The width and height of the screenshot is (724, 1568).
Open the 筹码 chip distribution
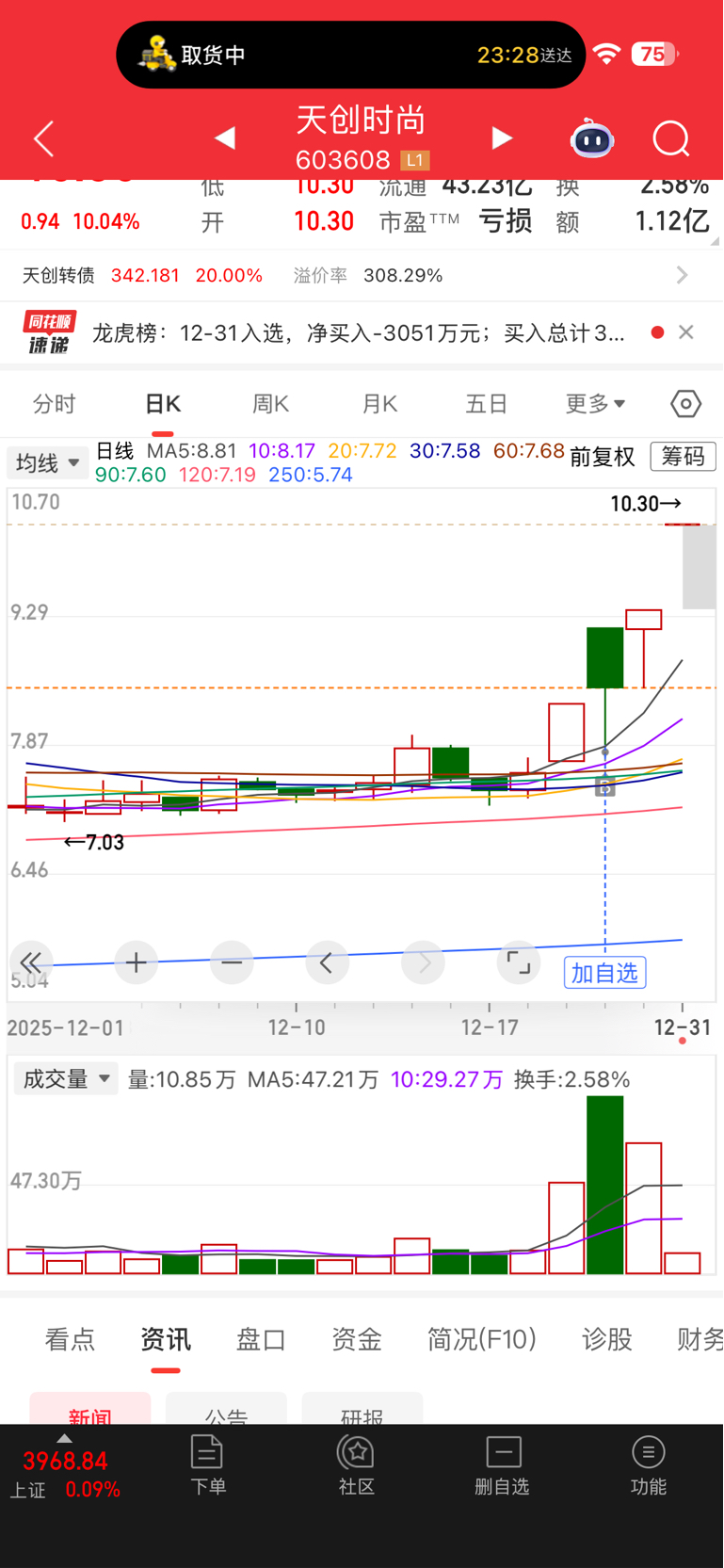683,457
